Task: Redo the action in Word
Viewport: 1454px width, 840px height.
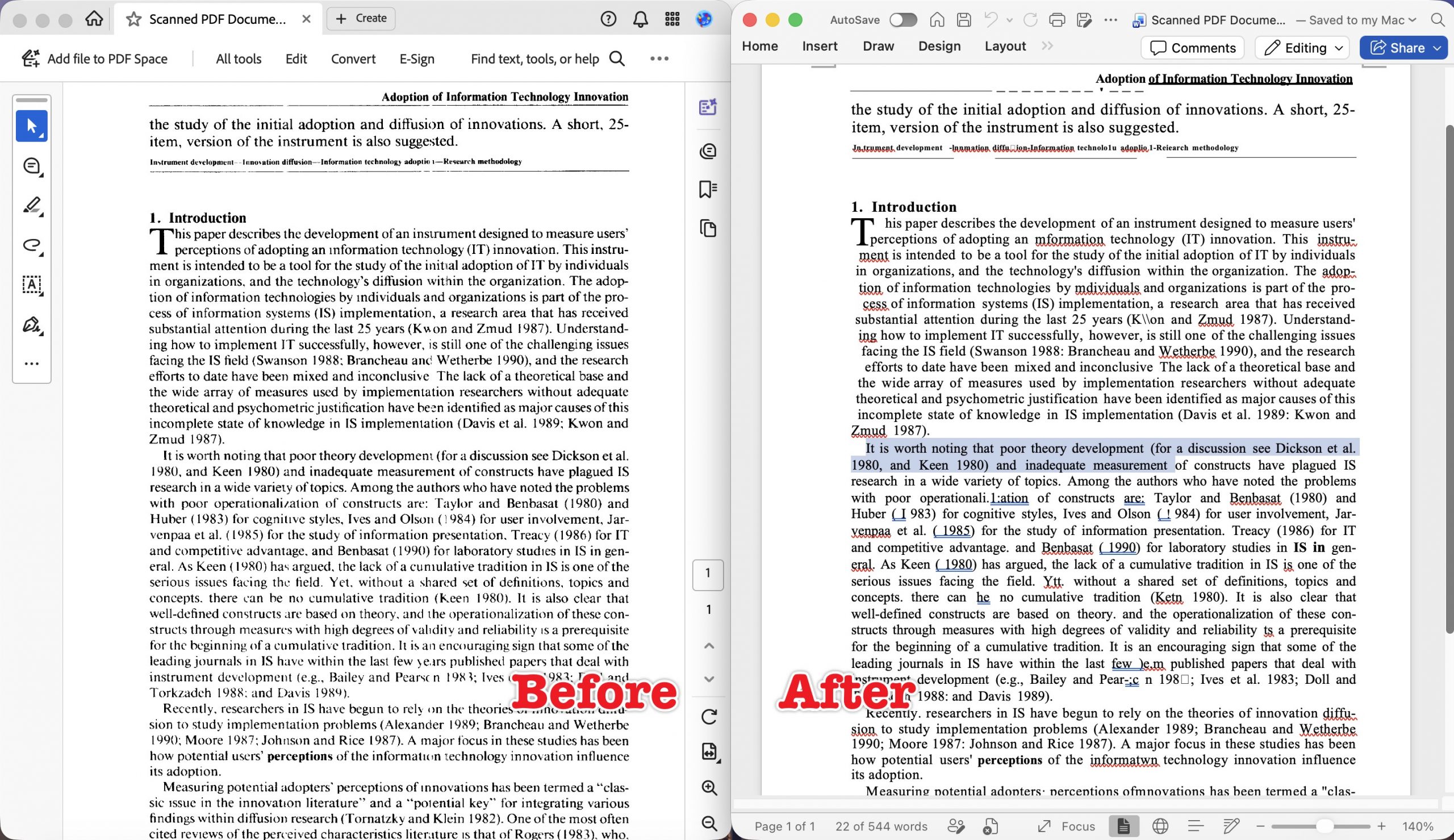Action: (x=1030, y=20)
